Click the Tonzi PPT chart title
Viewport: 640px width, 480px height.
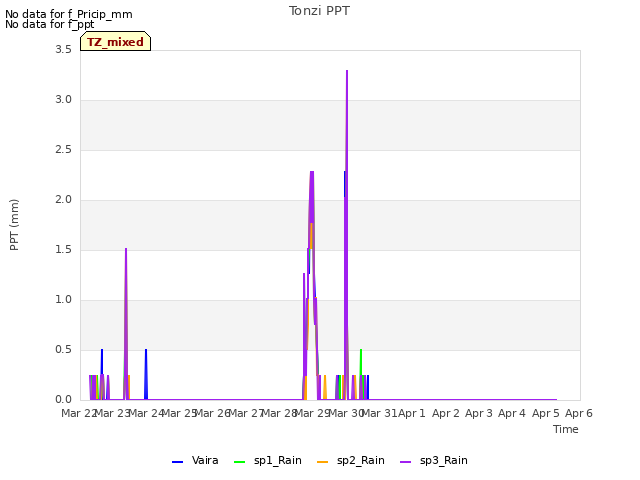[319, 11]
